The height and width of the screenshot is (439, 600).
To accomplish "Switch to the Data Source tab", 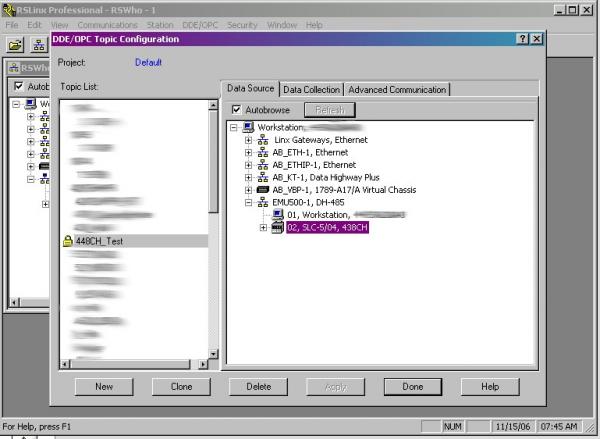I will click(x=251, y=88).
